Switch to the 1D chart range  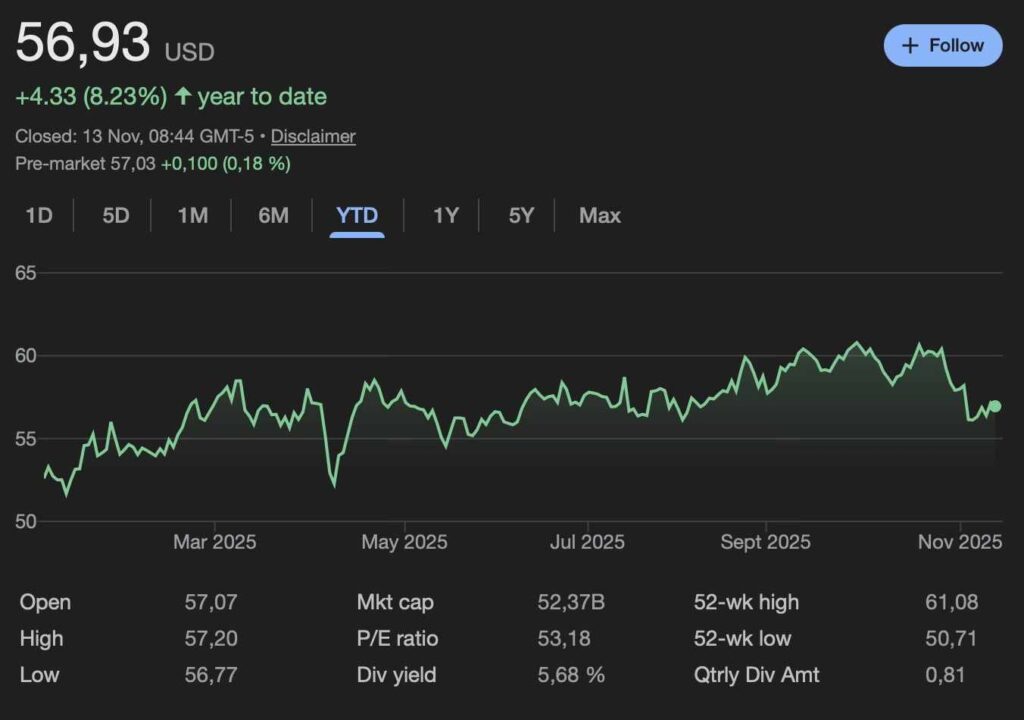39,215
